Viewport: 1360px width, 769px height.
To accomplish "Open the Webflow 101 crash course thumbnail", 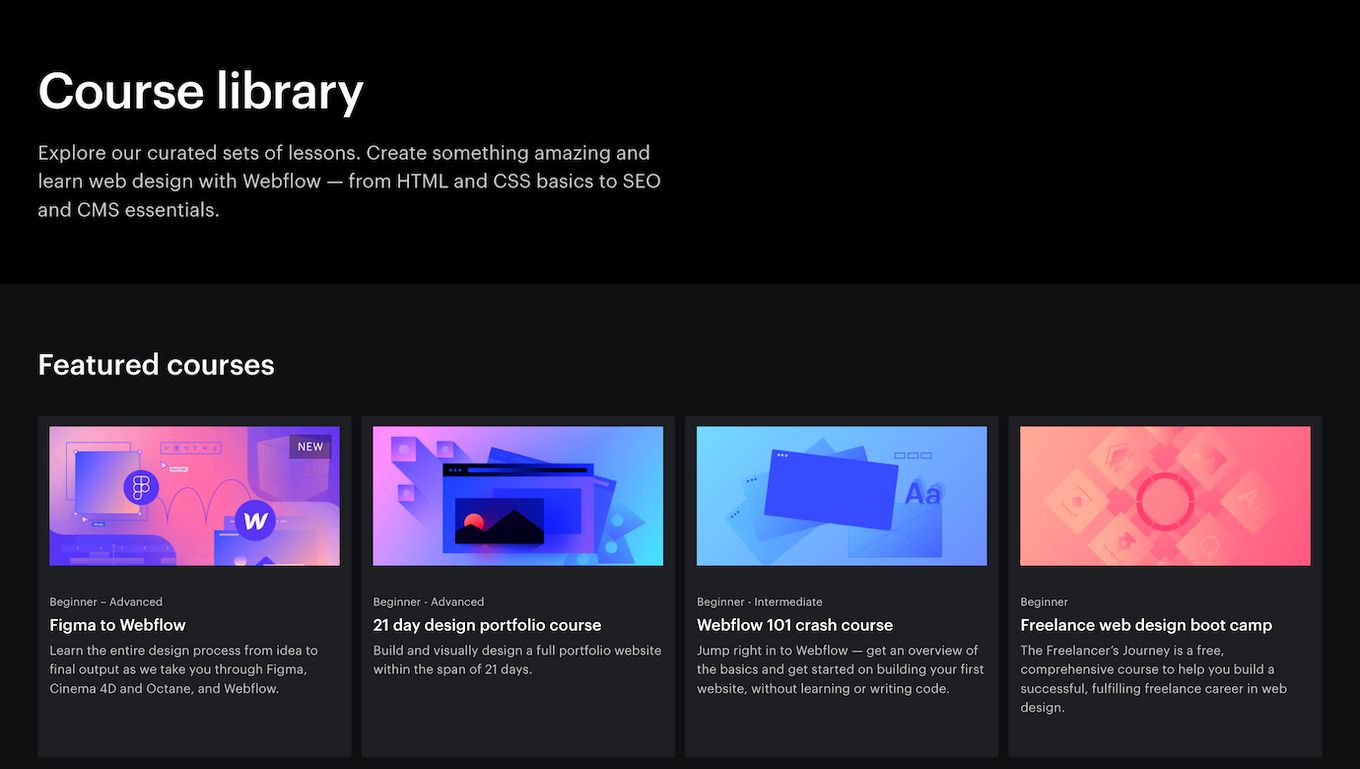I will coord(842,496).
